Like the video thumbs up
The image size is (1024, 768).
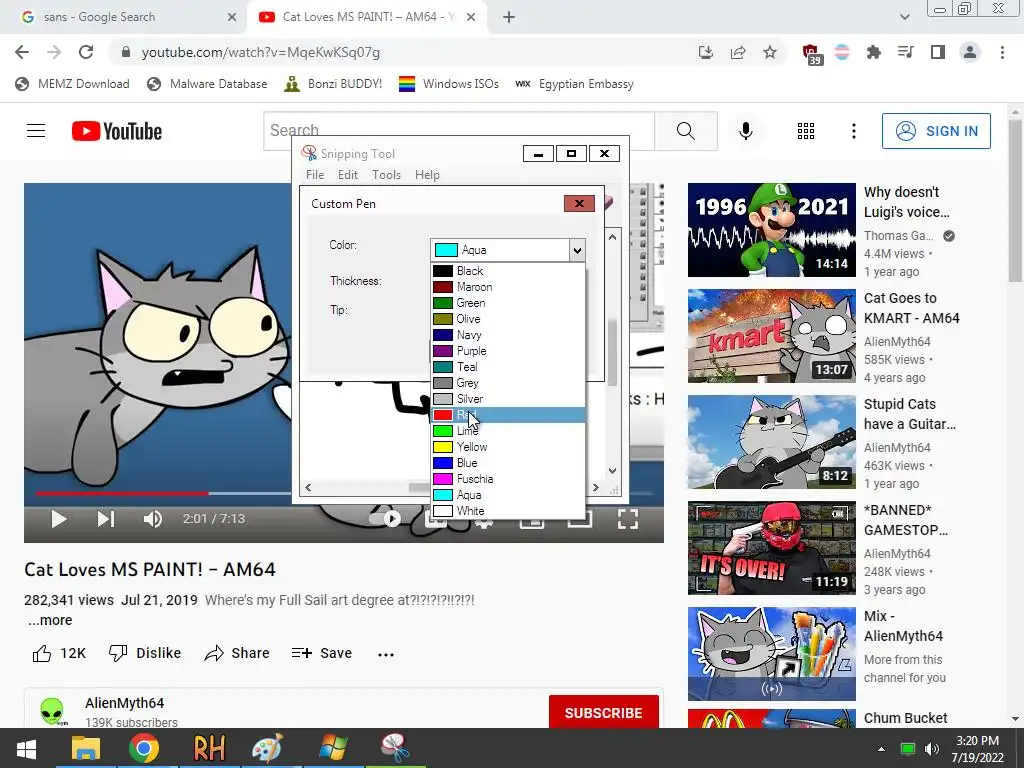pyautogui.click(x=59, y=653)
